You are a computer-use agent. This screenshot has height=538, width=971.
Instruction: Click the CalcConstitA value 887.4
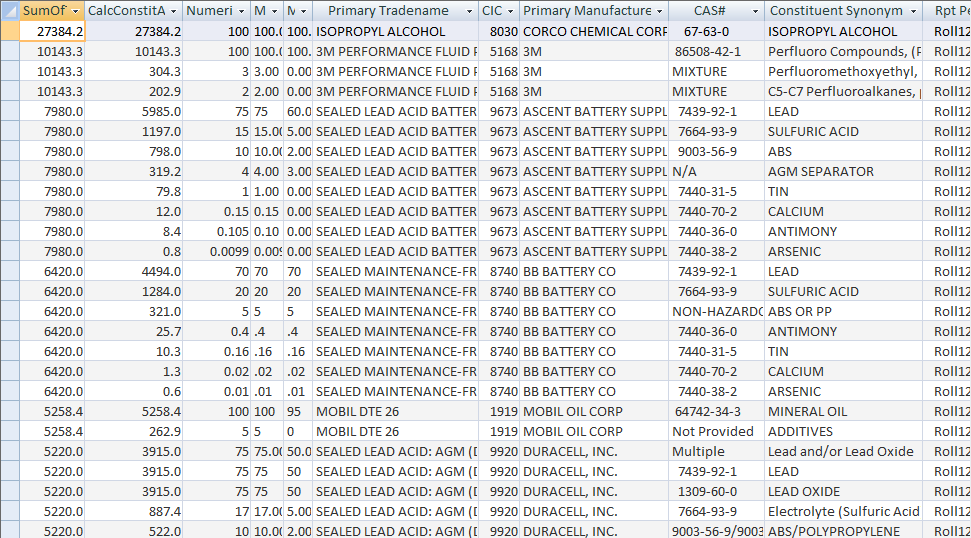tap(134, 511)
